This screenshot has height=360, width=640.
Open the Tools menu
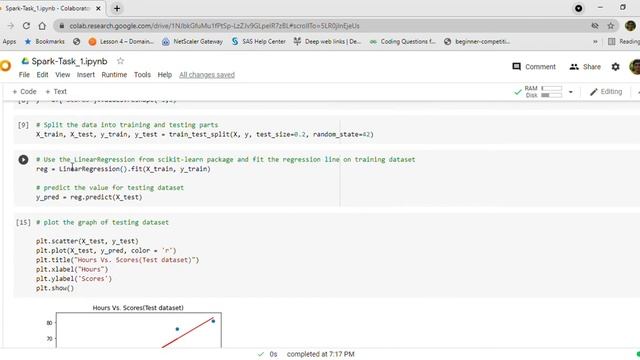tap(142, 75)
